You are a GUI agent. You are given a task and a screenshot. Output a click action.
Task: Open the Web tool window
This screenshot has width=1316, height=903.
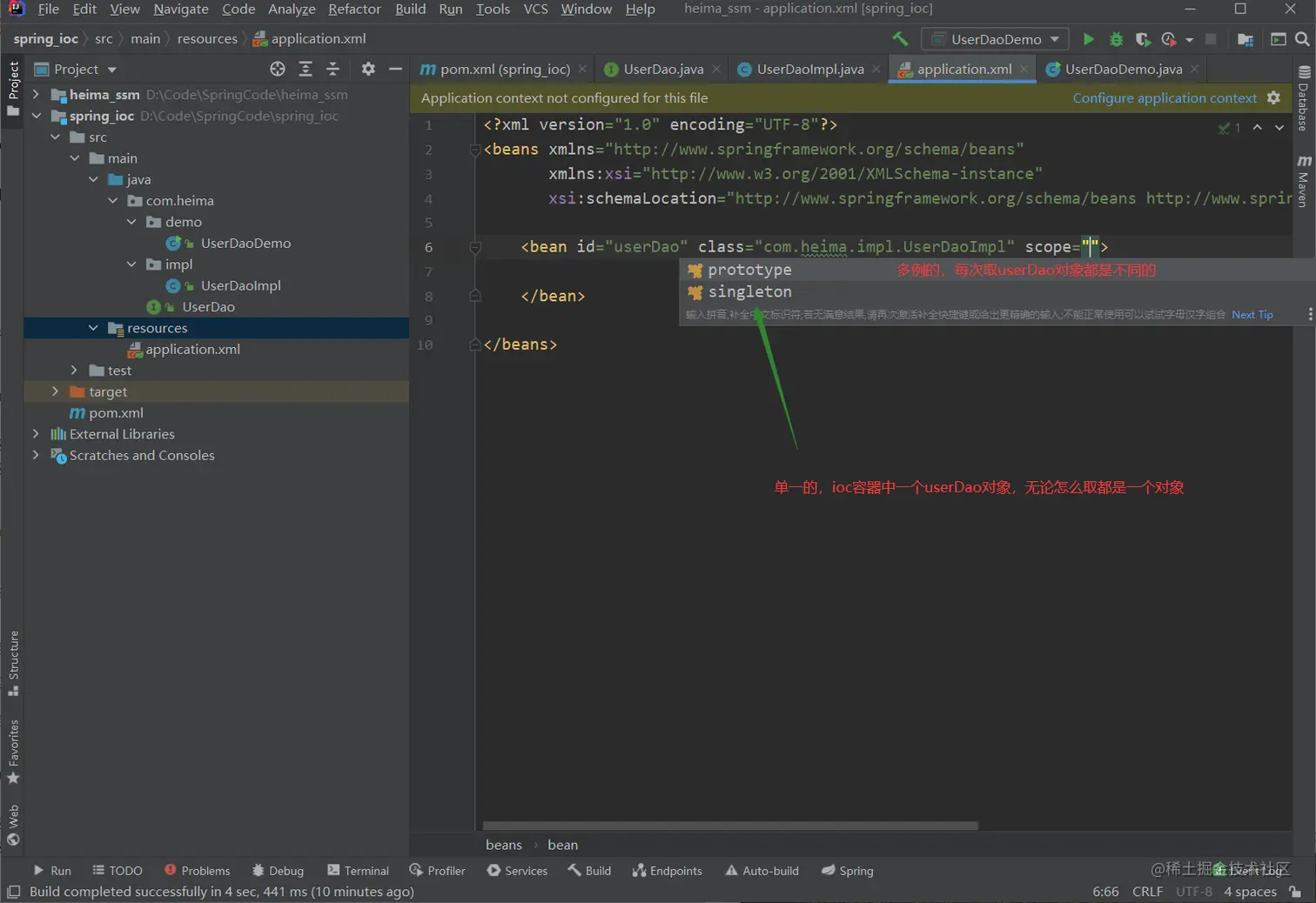[x=13, y=825]
